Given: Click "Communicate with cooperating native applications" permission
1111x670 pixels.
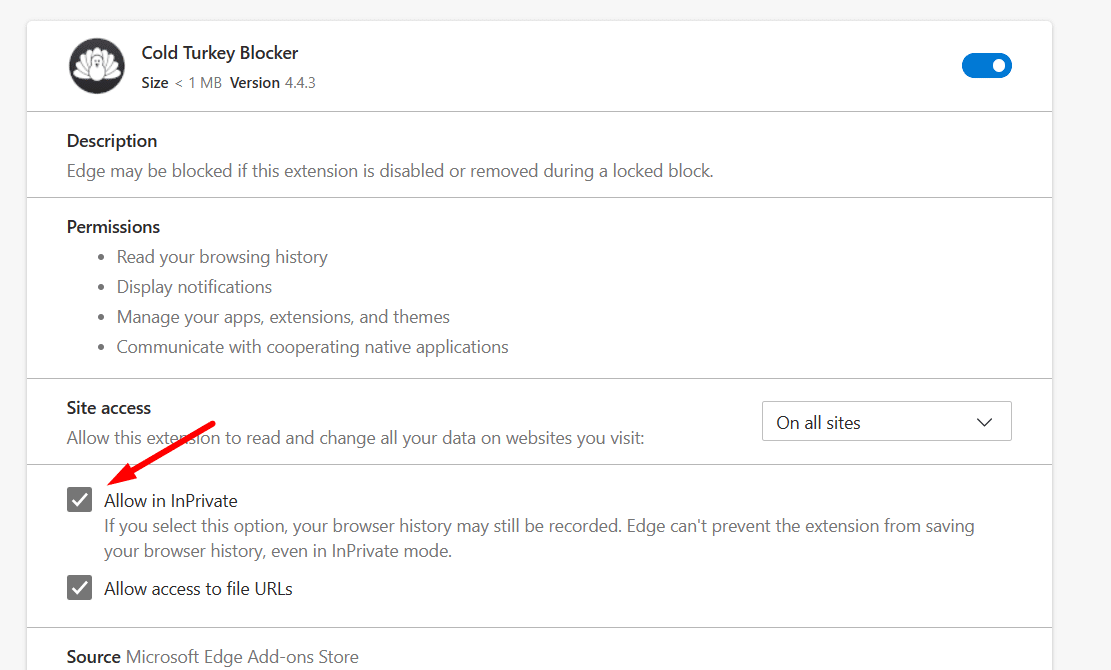Looking at the screenshot, I should pos(312,347).
